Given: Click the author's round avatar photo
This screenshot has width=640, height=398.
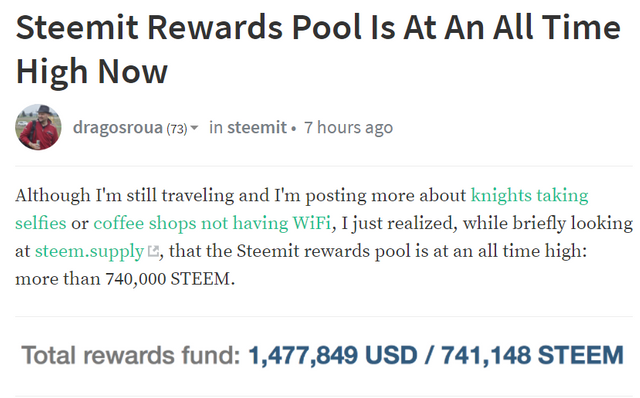Looking at the screenshot, I should click(38, 127).
